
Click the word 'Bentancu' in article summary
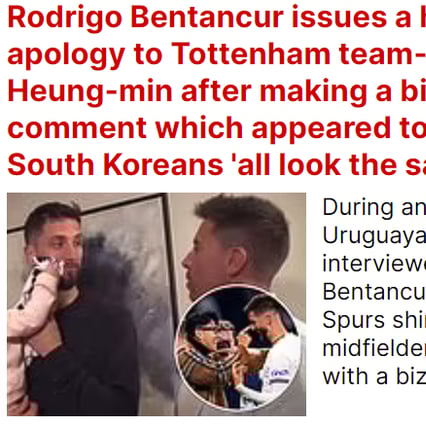pyautogui.click(x=374, y=292)
